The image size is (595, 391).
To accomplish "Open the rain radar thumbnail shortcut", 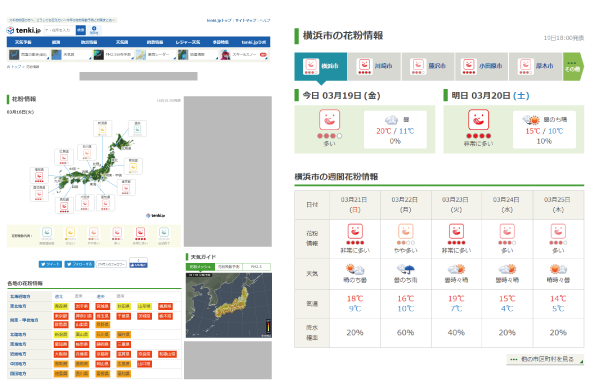I will [156, 55].
